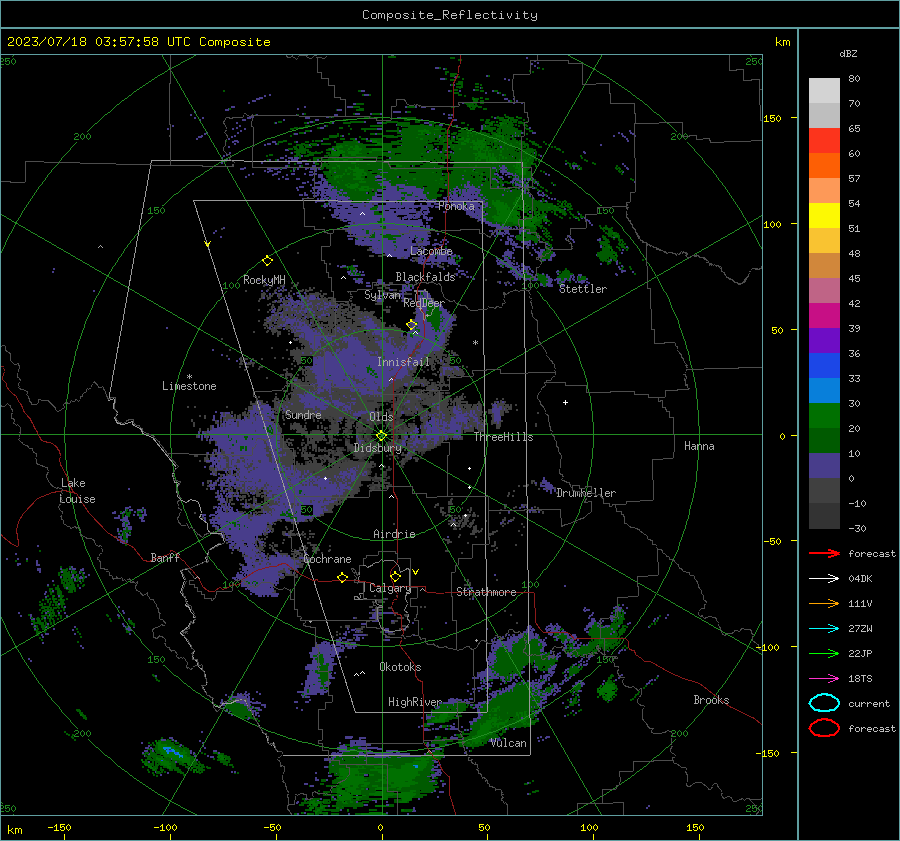Click the cyan 27ZW arrow in legend

824,629
